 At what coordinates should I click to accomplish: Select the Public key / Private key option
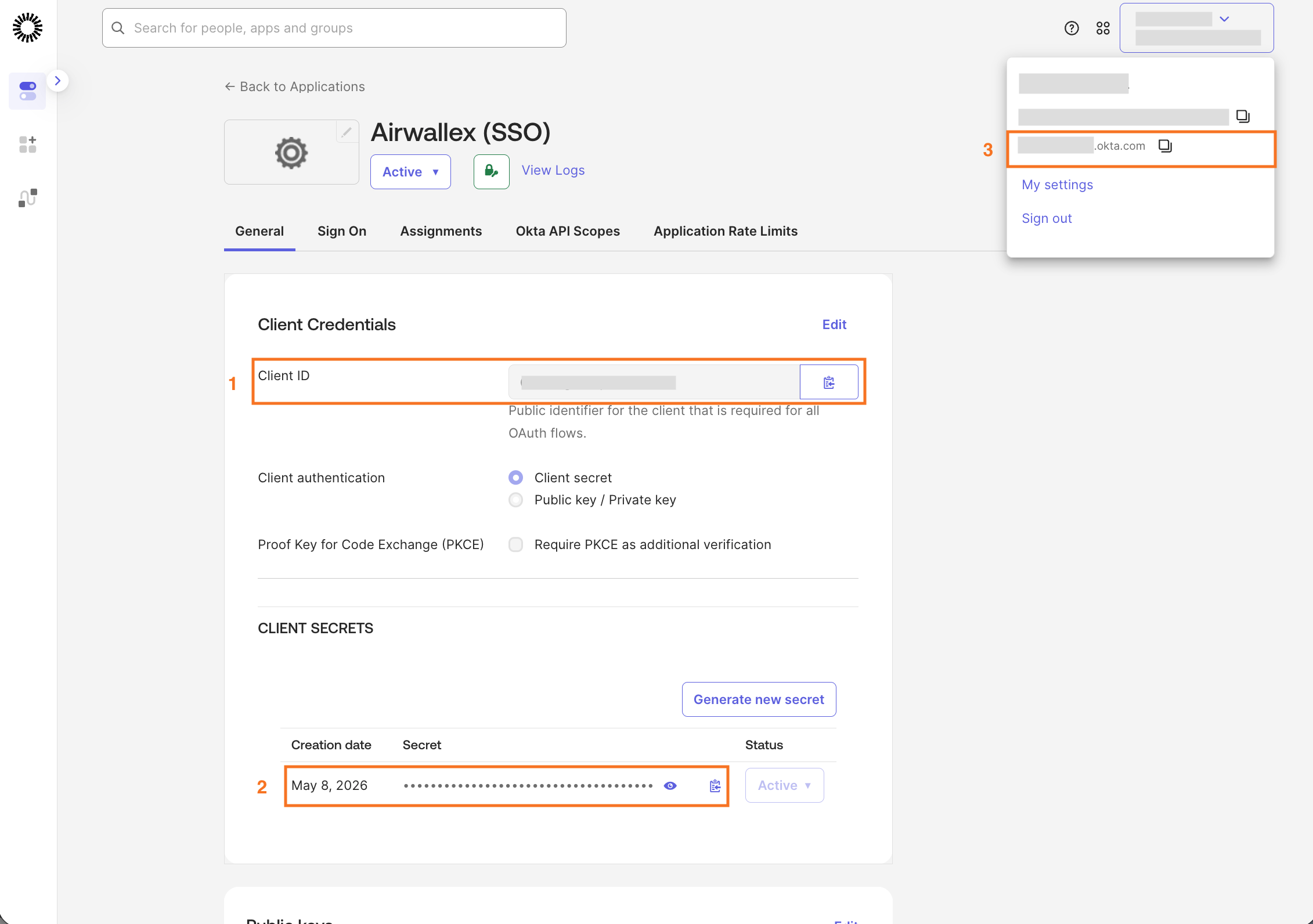click(x=515, y=500)
